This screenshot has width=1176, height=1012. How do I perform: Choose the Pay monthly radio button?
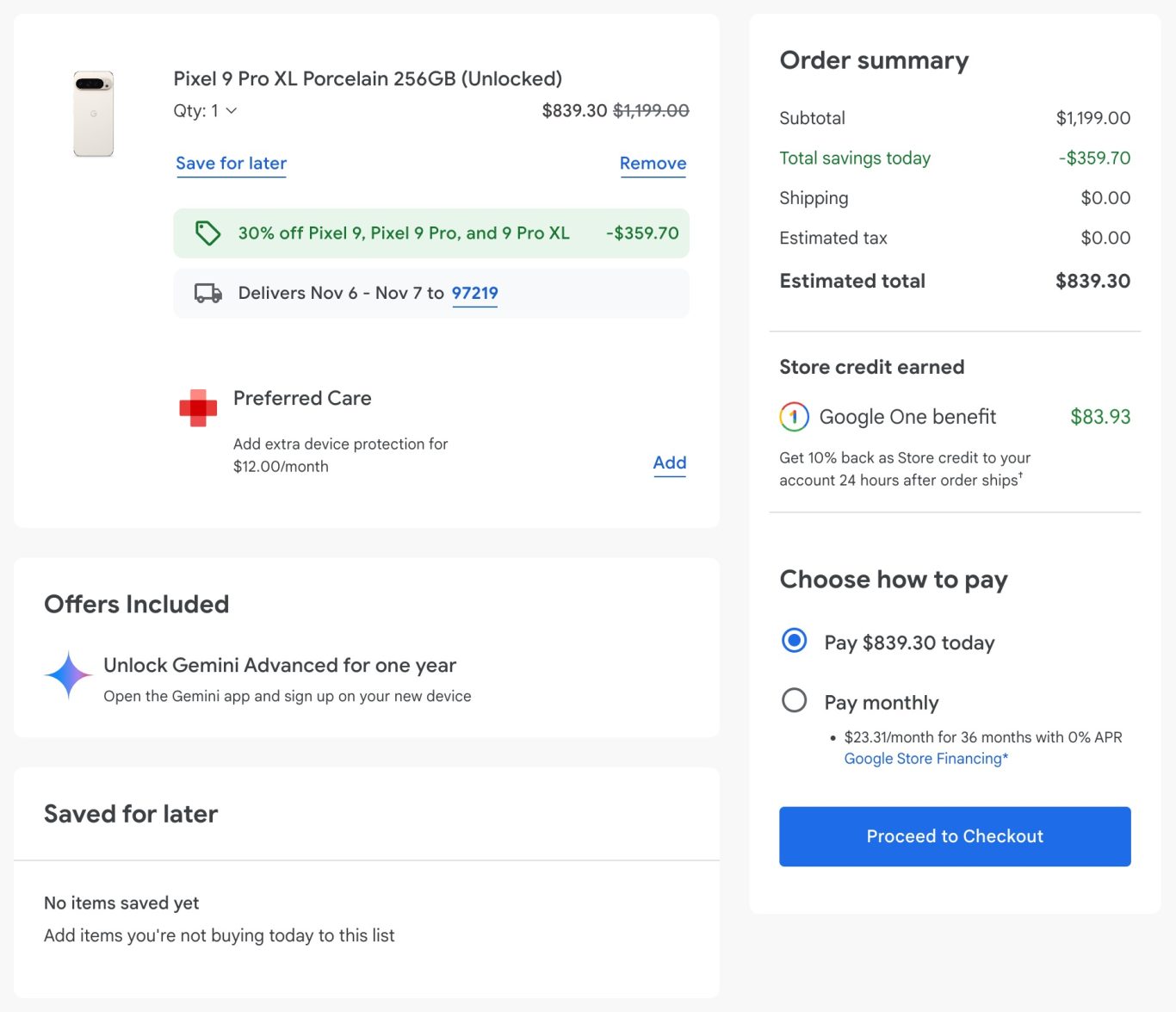pyautogui.click(x=794, y=700)
